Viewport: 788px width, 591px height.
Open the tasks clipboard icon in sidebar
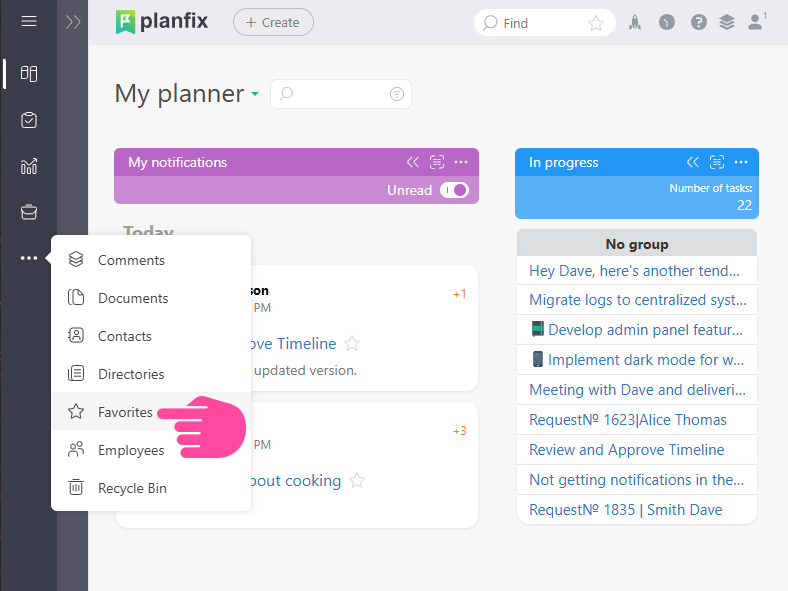click(28, 120)
